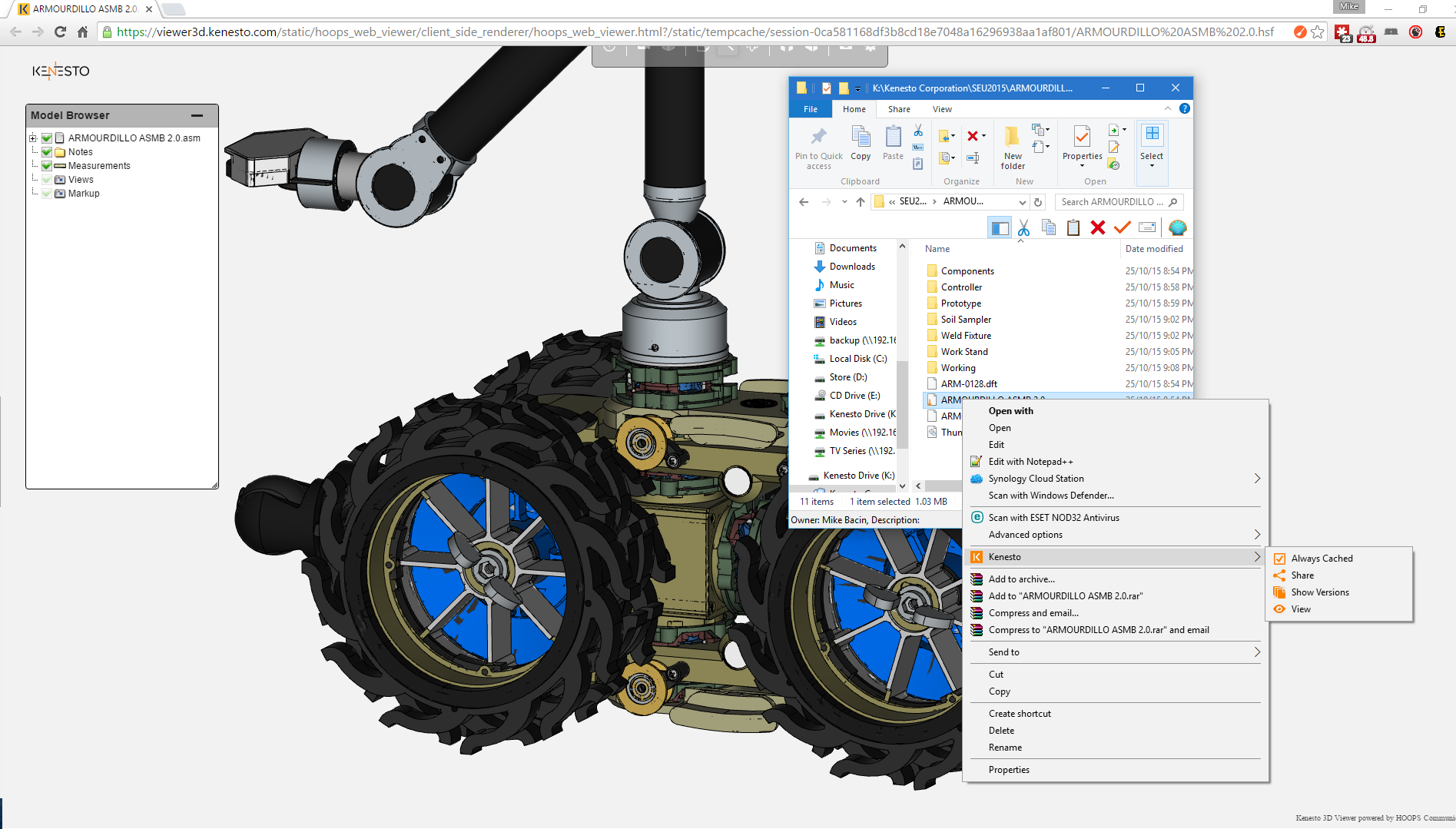Viewport: 1456px width, 829px height.
Task: Toggle the preview pane button in command bar
Action: (x=1000, y=227)
